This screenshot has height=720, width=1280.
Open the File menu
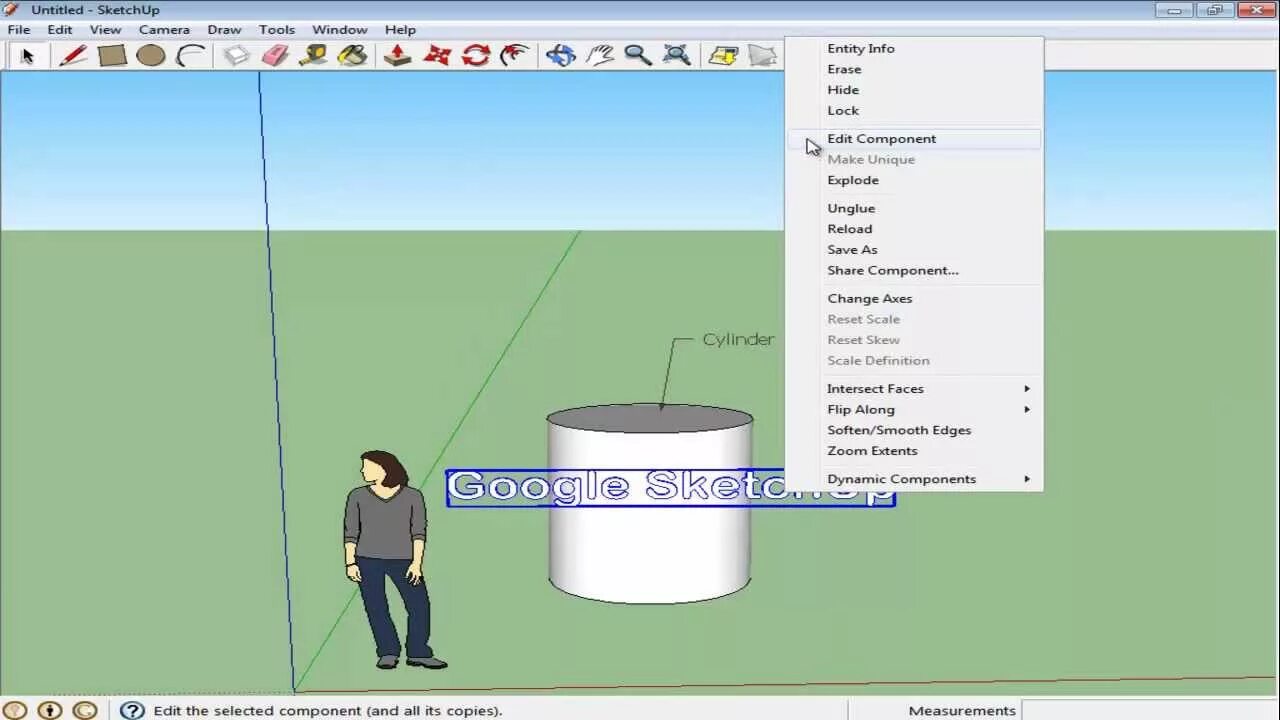coord(19,30)
